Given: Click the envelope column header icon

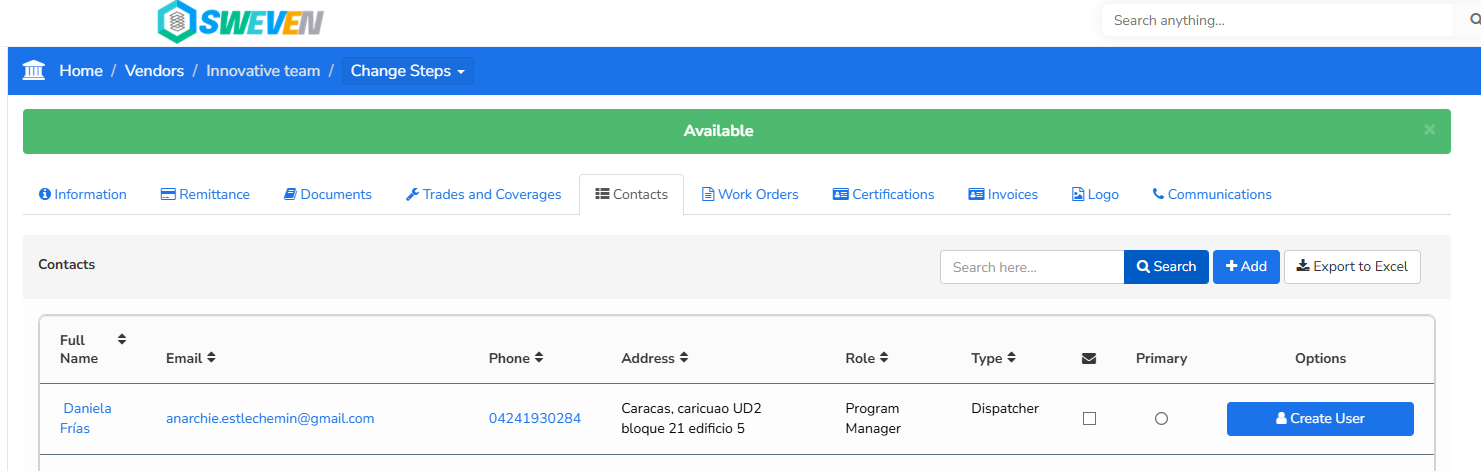Looking at the screenshot, I should tap(1089, 358).
